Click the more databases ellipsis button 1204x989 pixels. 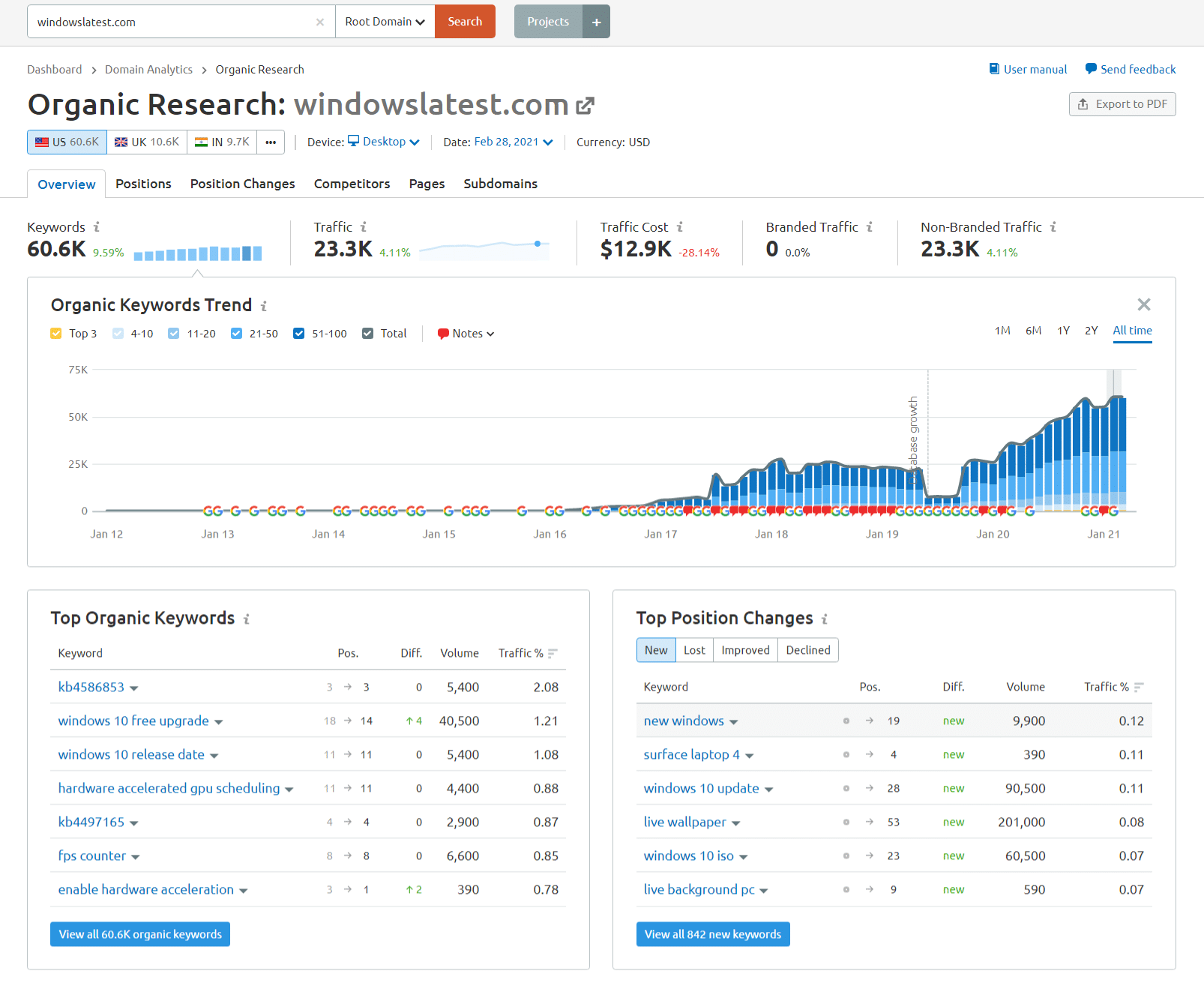(271, 142)
